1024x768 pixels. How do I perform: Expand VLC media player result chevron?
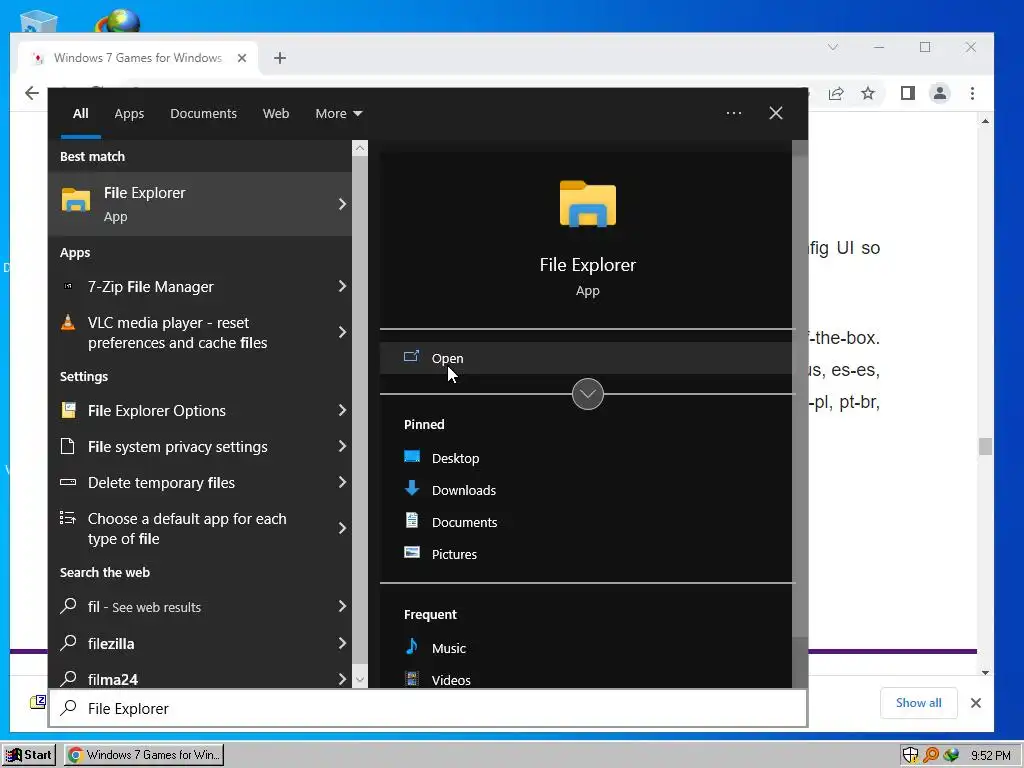pyautogui.click(x=342, y=332)
